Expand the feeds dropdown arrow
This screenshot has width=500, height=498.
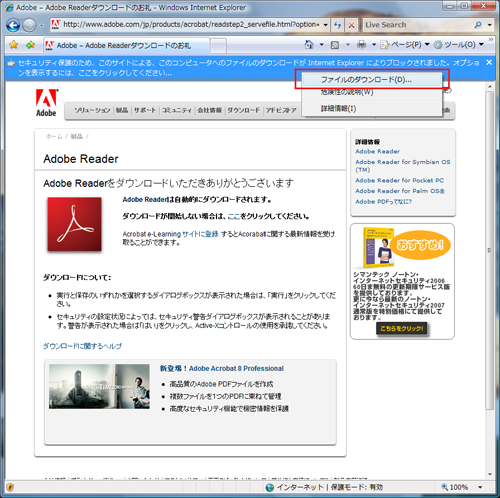(x=347, y=45)
